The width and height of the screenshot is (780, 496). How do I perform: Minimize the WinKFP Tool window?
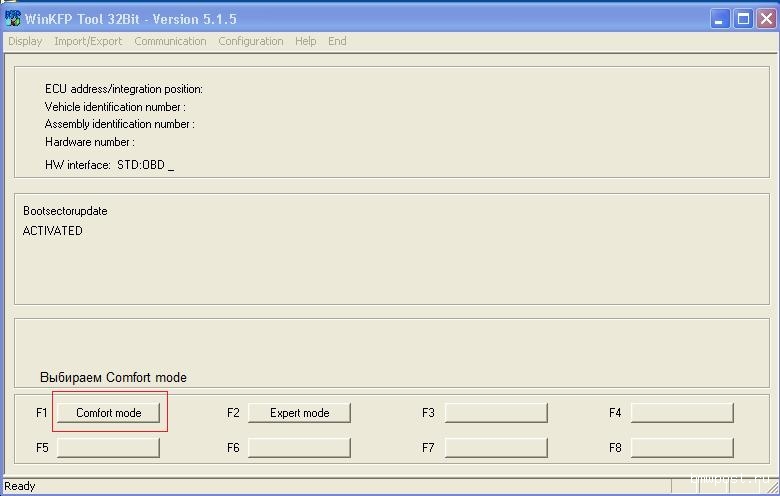(720, 19)
